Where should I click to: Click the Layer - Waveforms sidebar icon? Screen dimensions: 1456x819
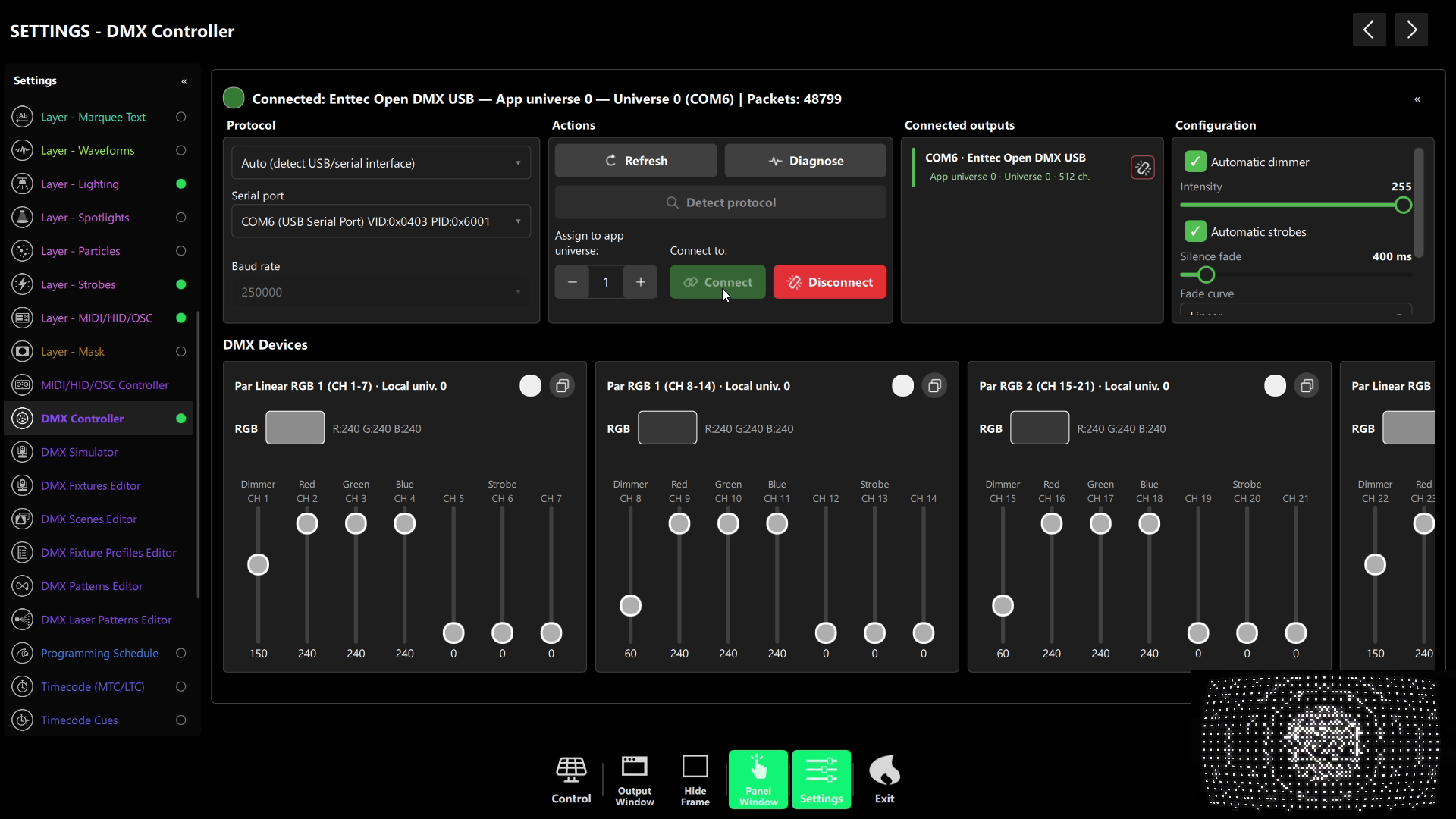click(x=23, y=150)
